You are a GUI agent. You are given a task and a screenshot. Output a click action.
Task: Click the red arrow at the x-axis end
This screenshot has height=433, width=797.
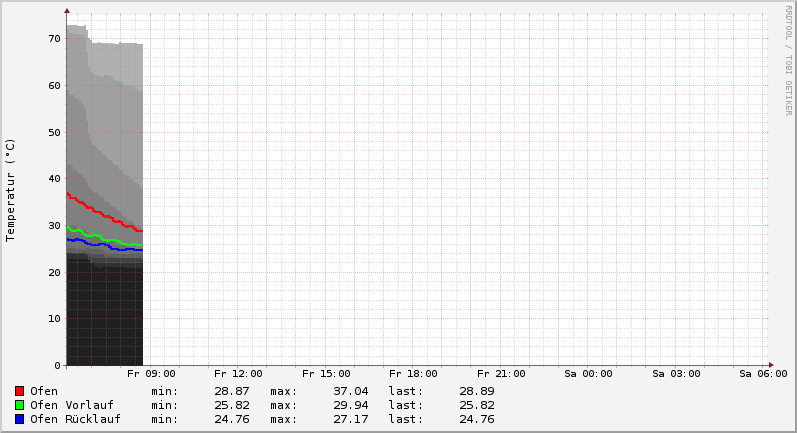[770, 365]
